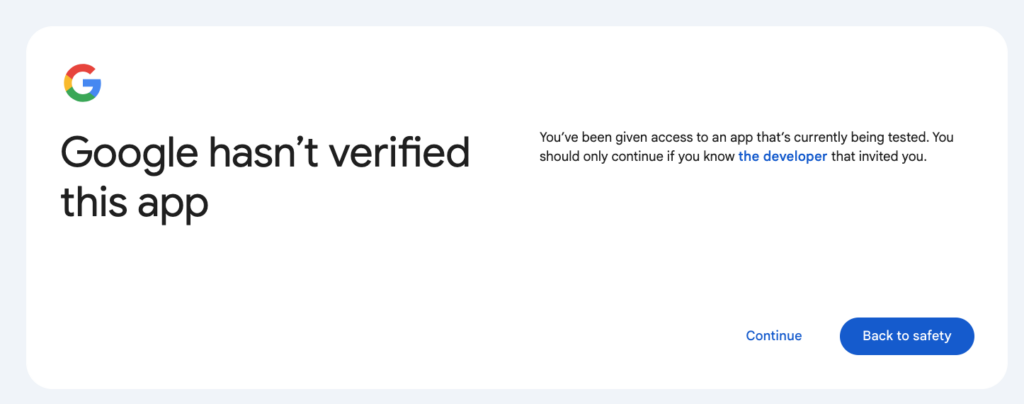Click the "this app" heading line
Image resolution: width=1024 pixels, height=404 pixels.
pyautogui.click(x=134, y=204)
